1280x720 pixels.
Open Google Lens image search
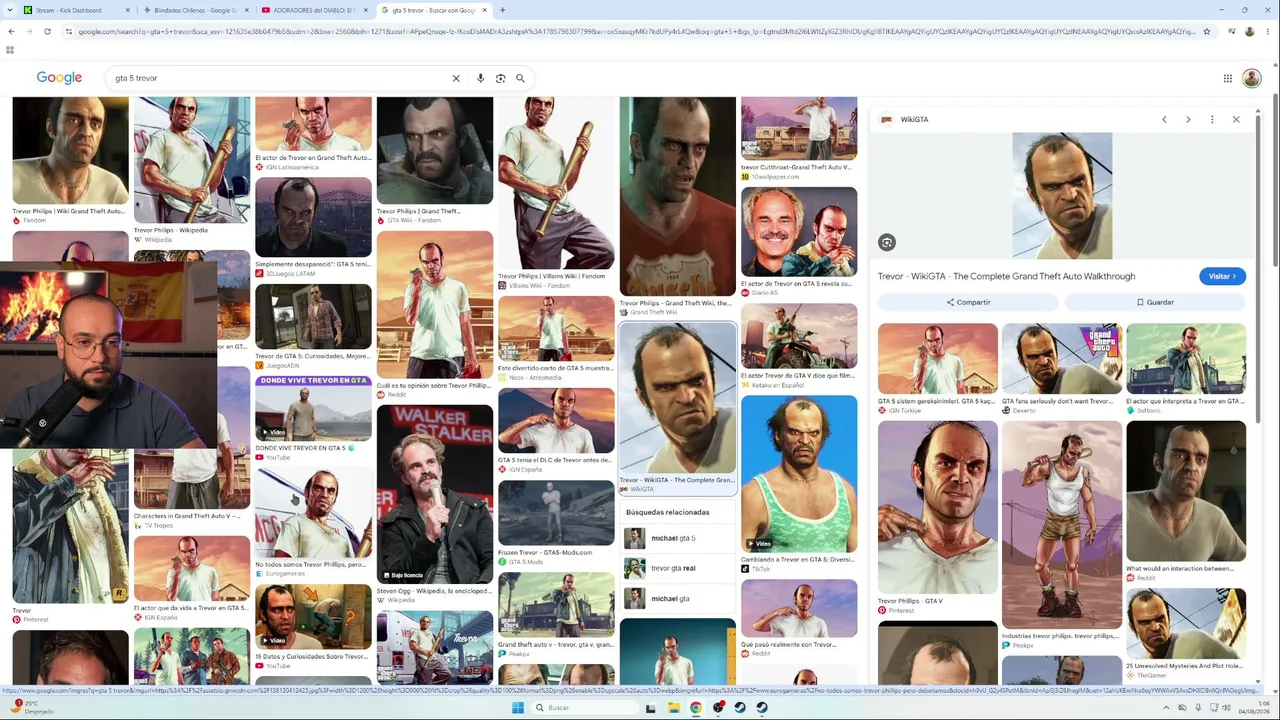coord(500,78)
